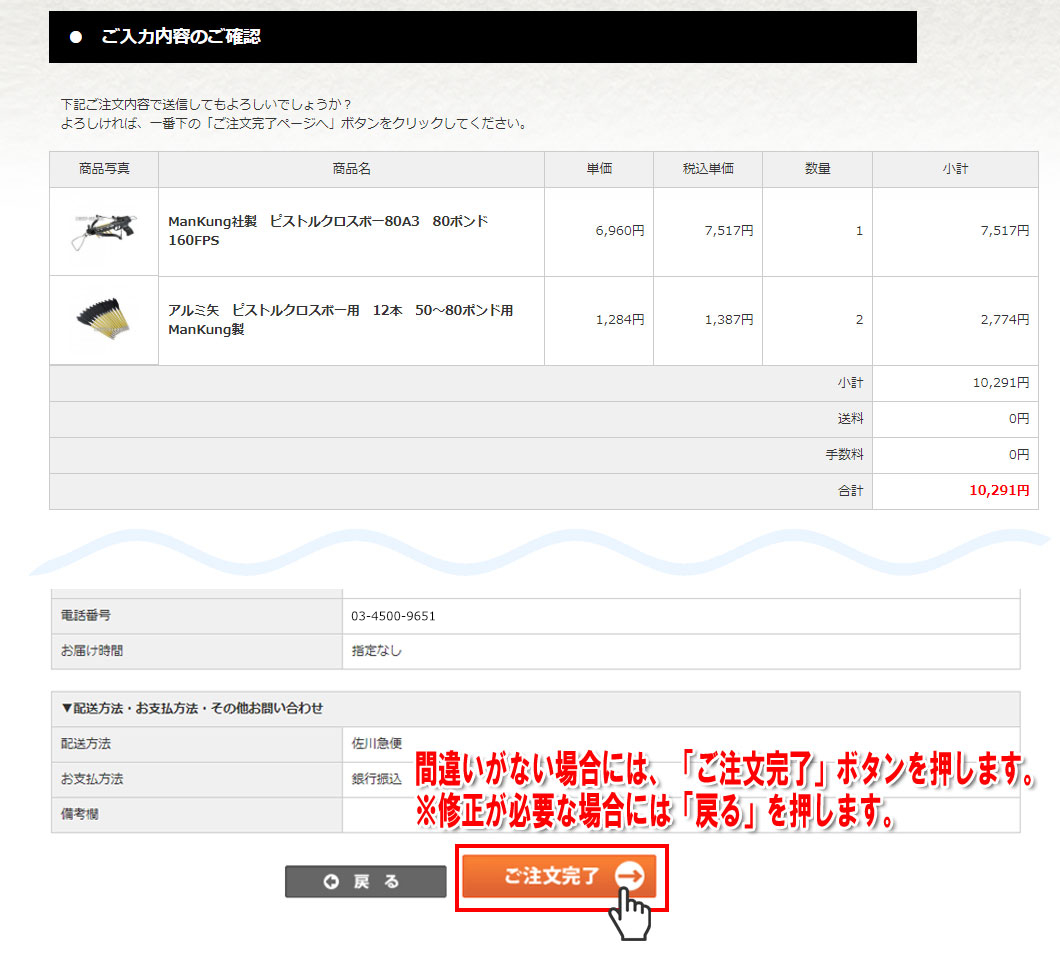Click the 佐川急便 shipping method value
This screenshot has width=1060, height=957.
[377, 743]
